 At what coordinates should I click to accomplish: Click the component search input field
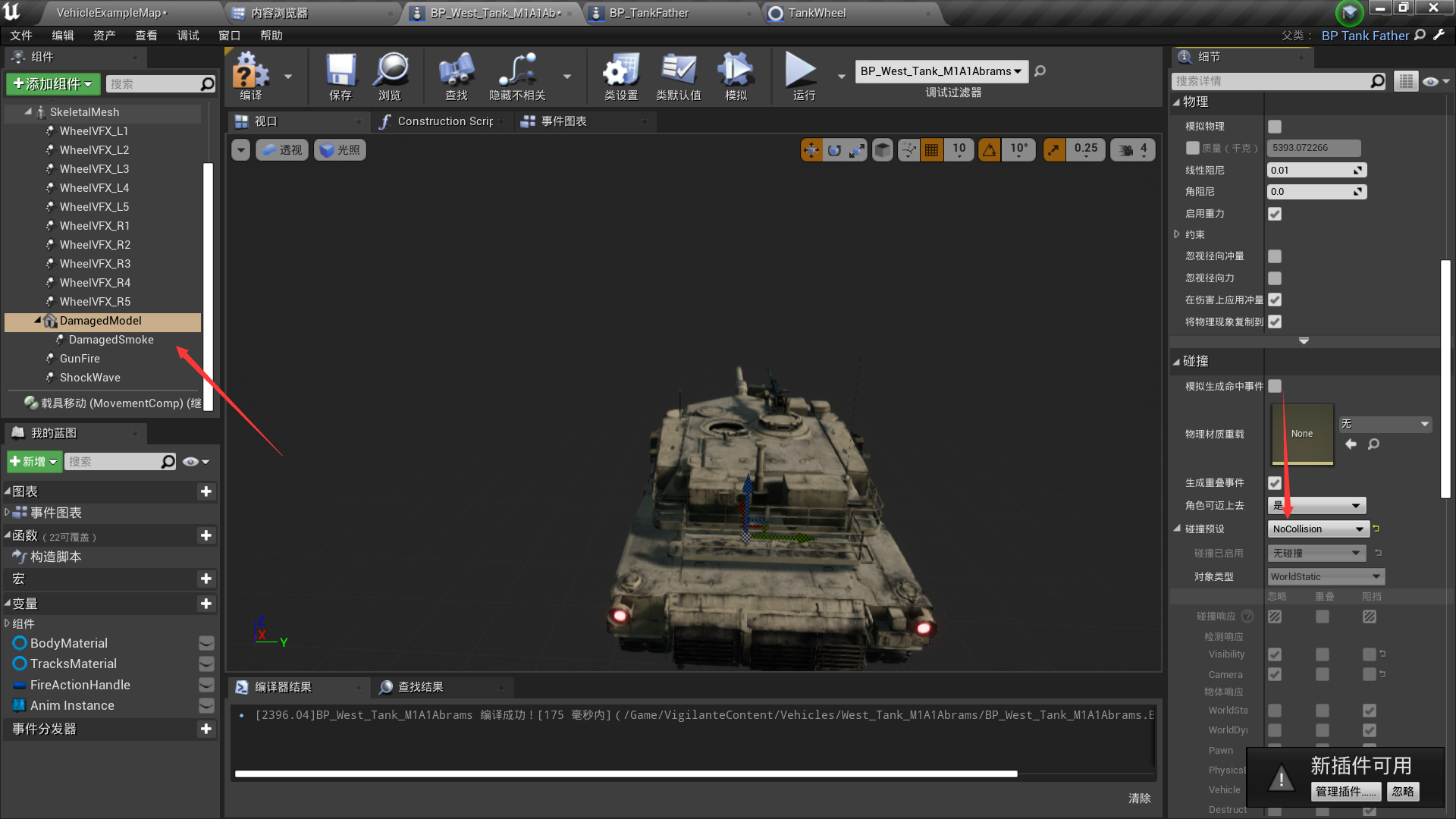[153, 84]
